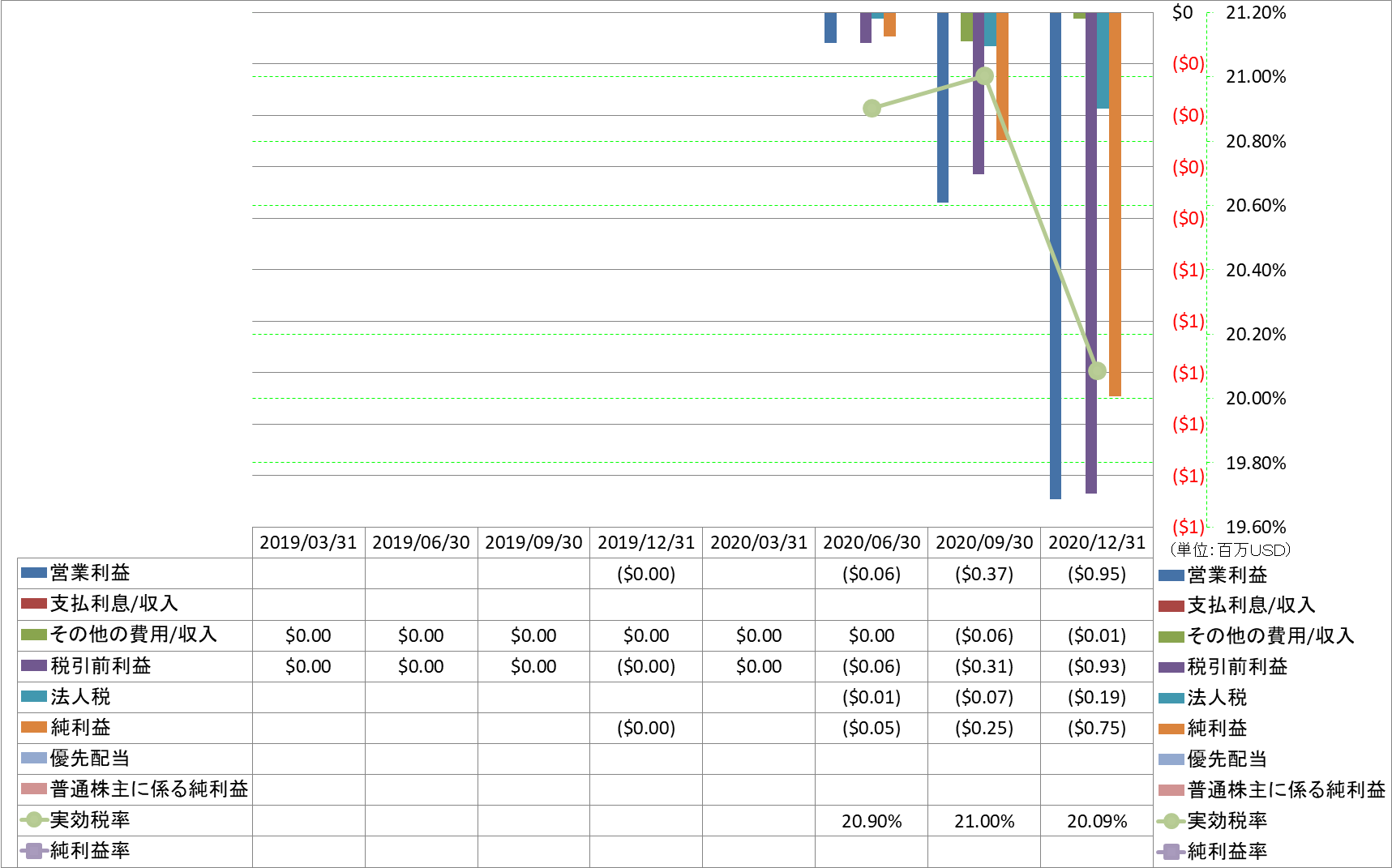Click the 純利益 orange swatch in right legend
The image size is (1392, 868).
[x=1171, y=729]
